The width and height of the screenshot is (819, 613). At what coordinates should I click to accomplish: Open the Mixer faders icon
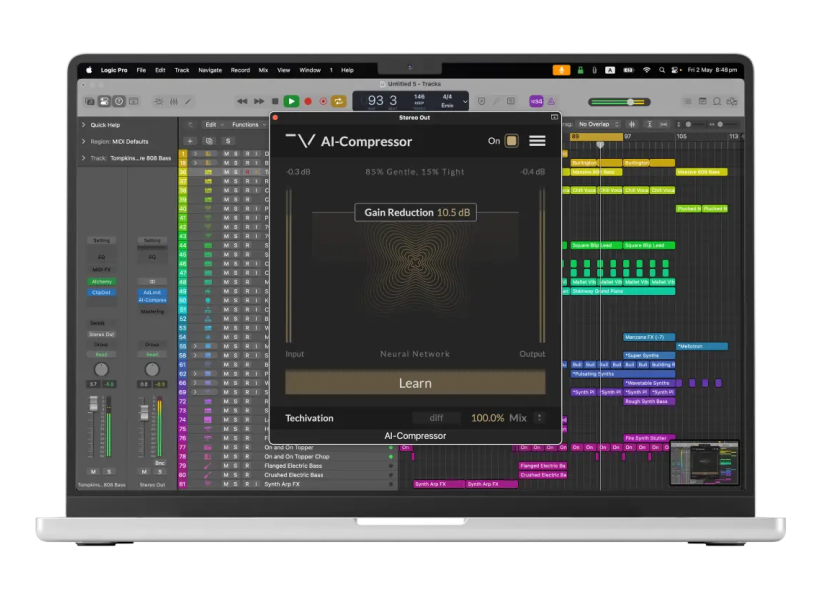pos(174,101)
